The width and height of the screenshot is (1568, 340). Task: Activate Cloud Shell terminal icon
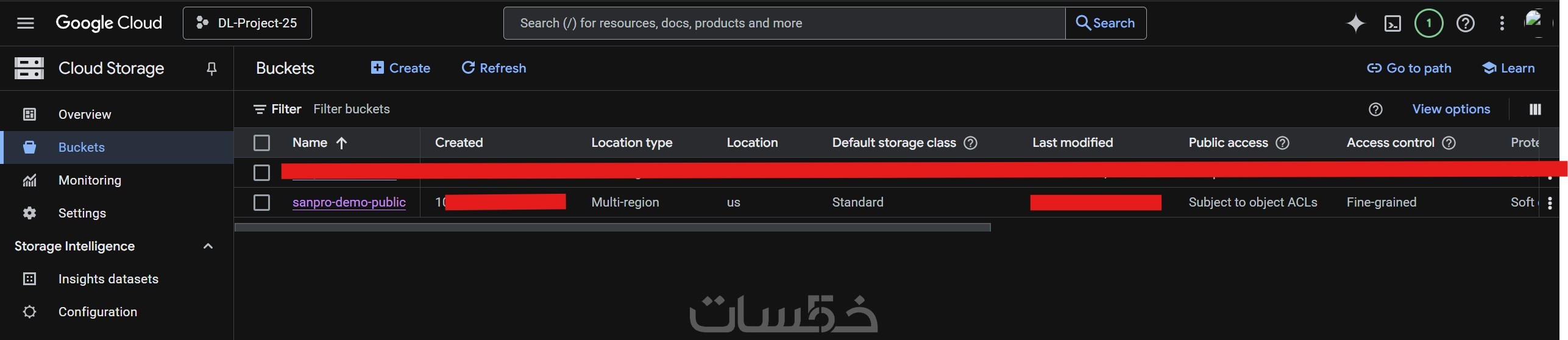click(1392, 24)
